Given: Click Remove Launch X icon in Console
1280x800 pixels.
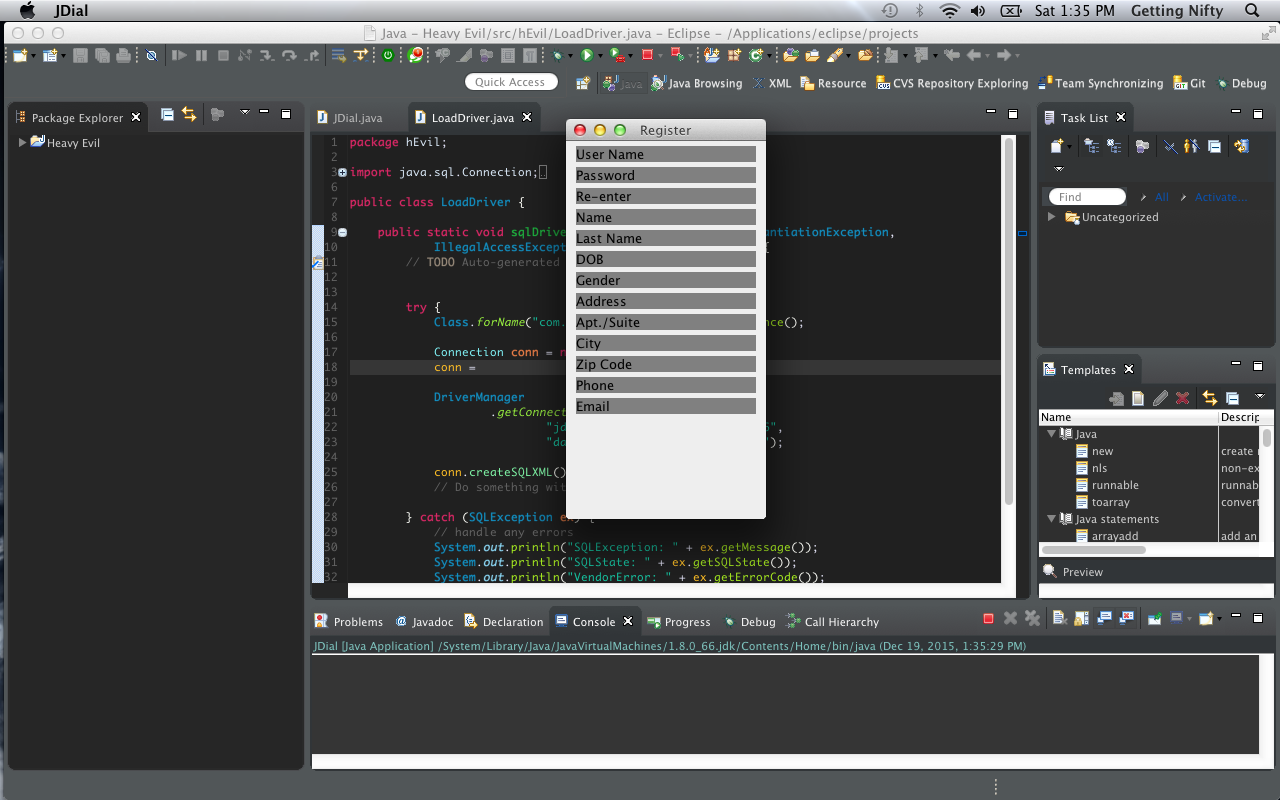Looking at the screenshot, I should point(1010,619).
